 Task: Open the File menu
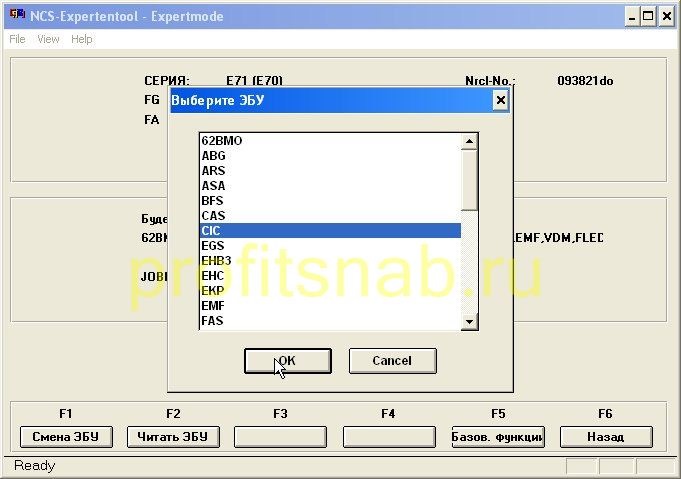(x=17, y=39)
